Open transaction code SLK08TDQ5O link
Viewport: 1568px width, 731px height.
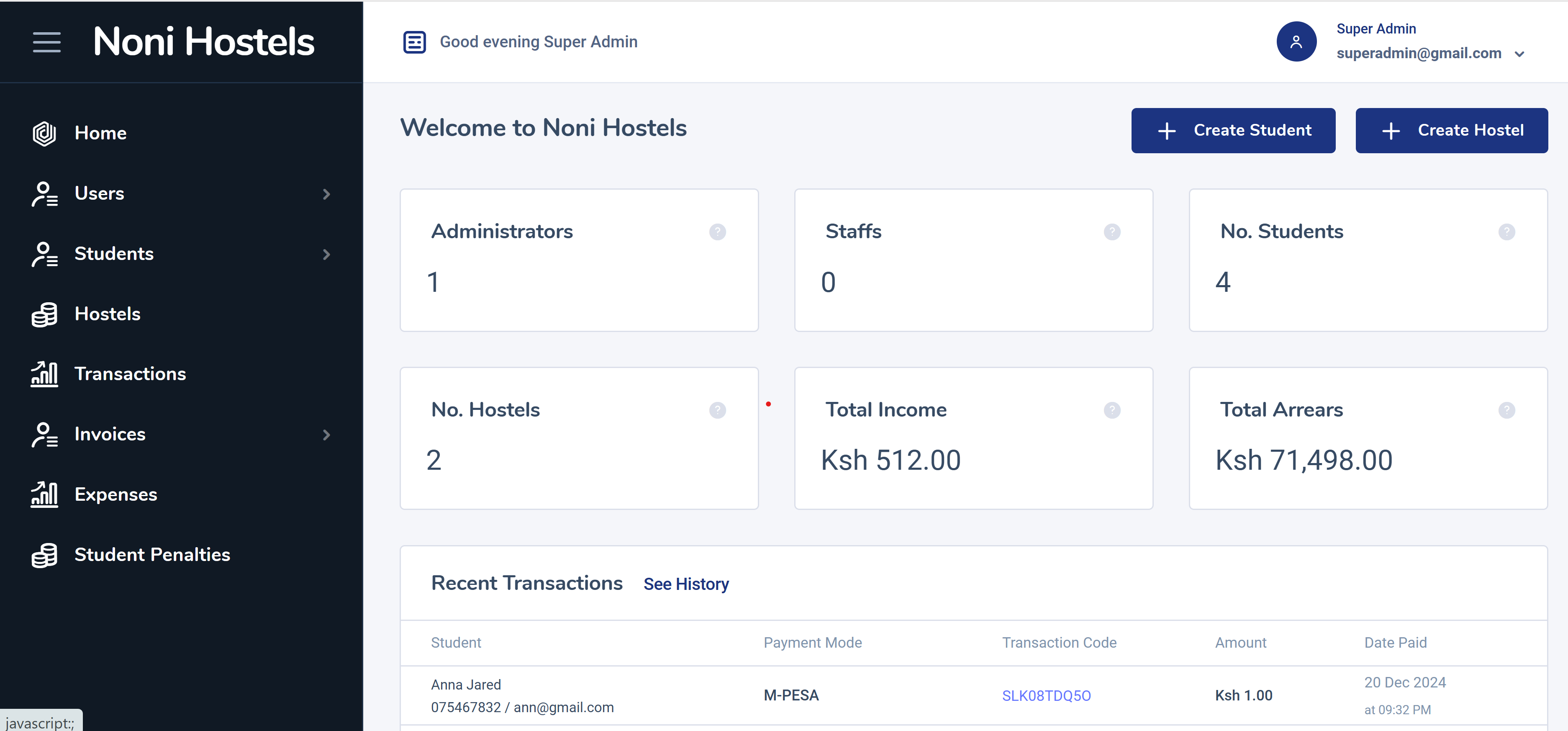[1046, 696]
